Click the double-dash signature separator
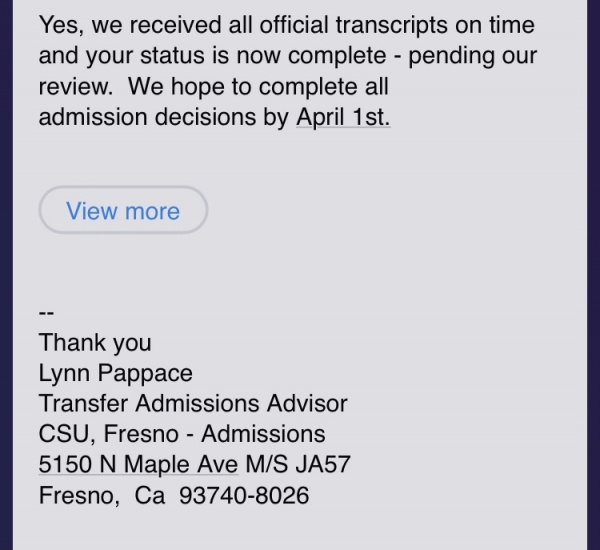600x550 pixels. (x=46, y=313)
